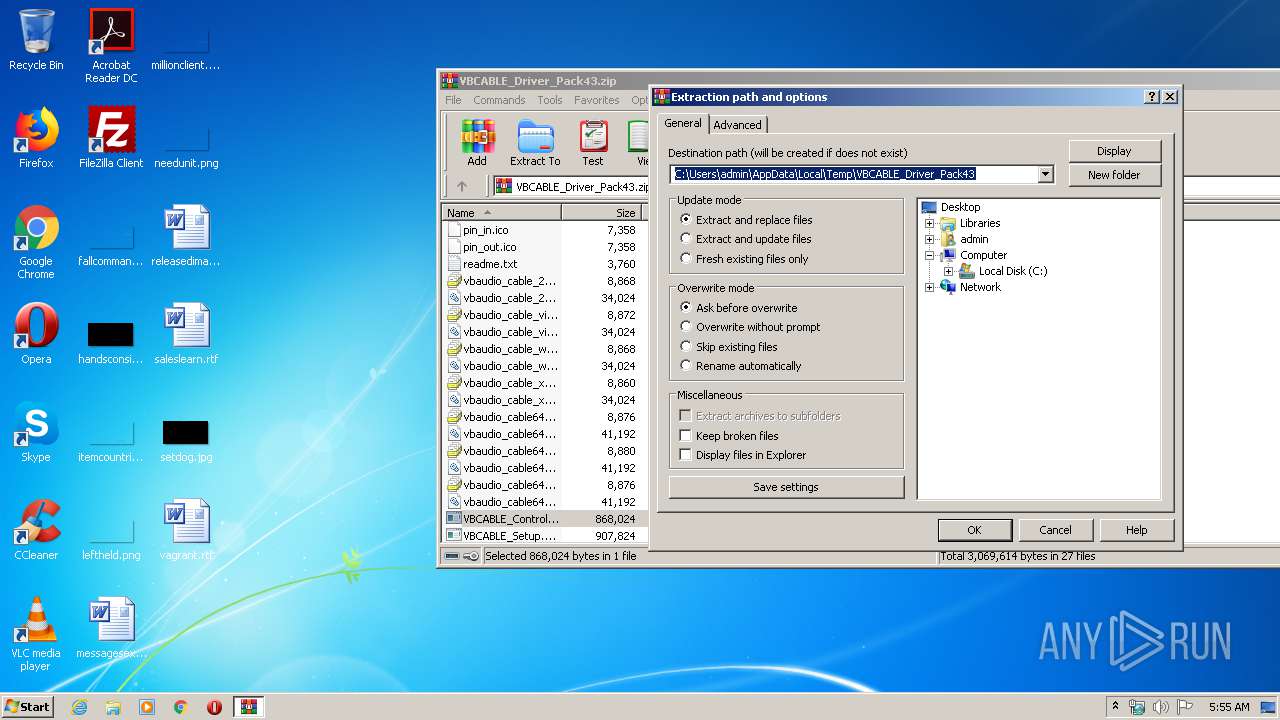Select Ask before overwrite option
Screen dimensions: 1280x720
[738, 307]
